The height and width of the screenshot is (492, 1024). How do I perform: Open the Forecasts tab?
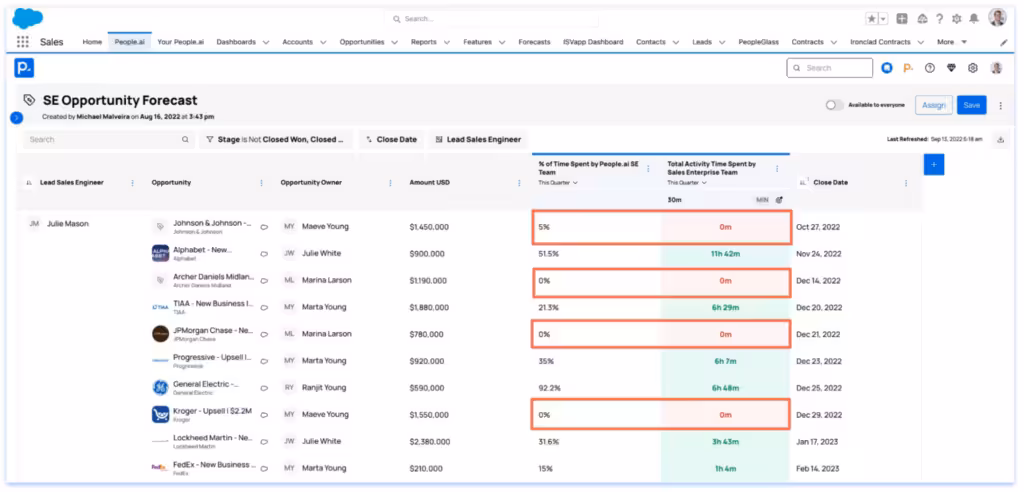(x=534, y=42)
